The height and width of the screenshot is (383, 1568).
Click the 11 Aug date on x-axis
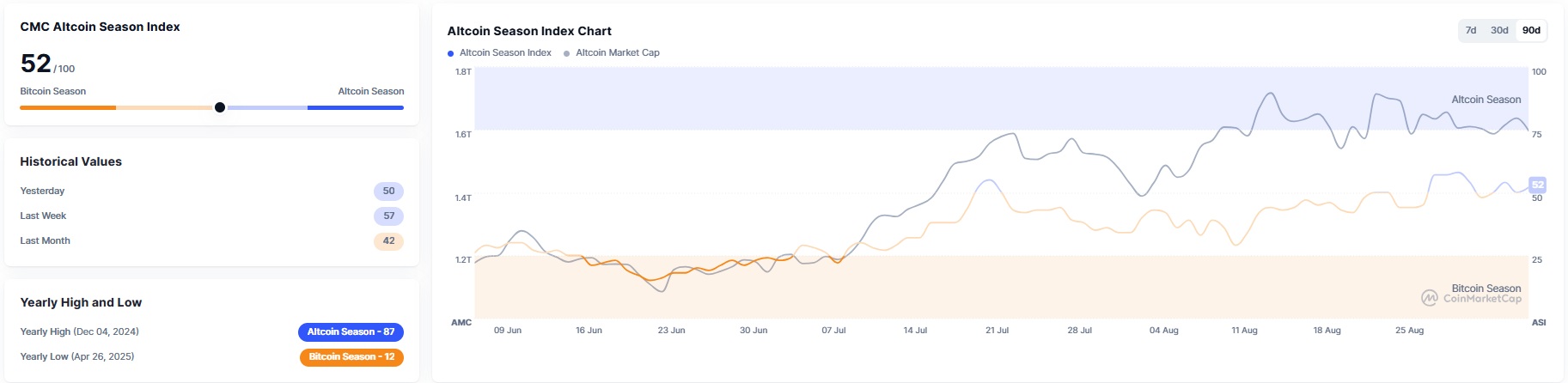[1243, 331]
